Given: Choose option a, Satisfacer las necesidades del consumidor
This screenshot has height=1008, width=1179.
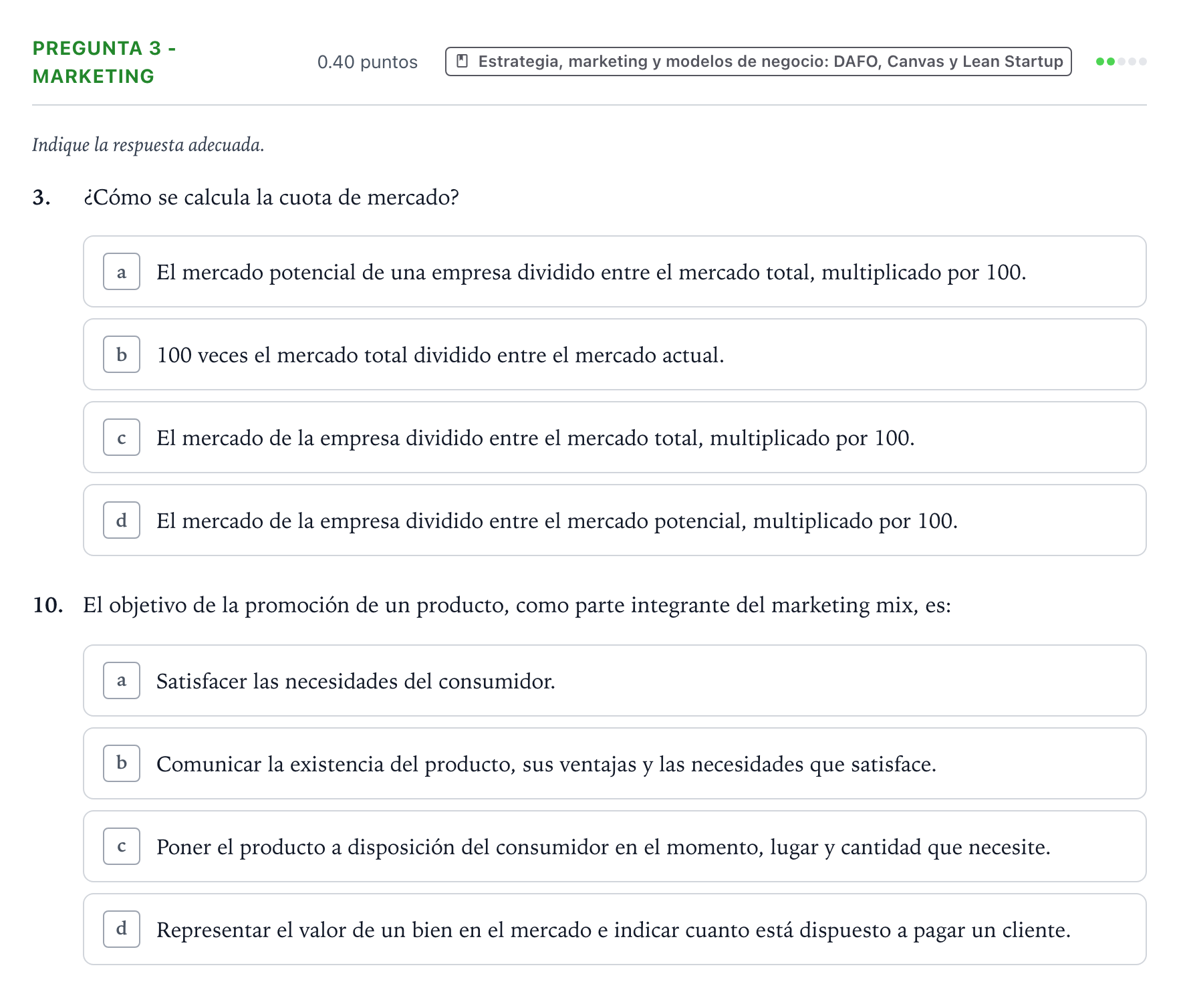Looking at the screenshot, I should click(614, 680).
